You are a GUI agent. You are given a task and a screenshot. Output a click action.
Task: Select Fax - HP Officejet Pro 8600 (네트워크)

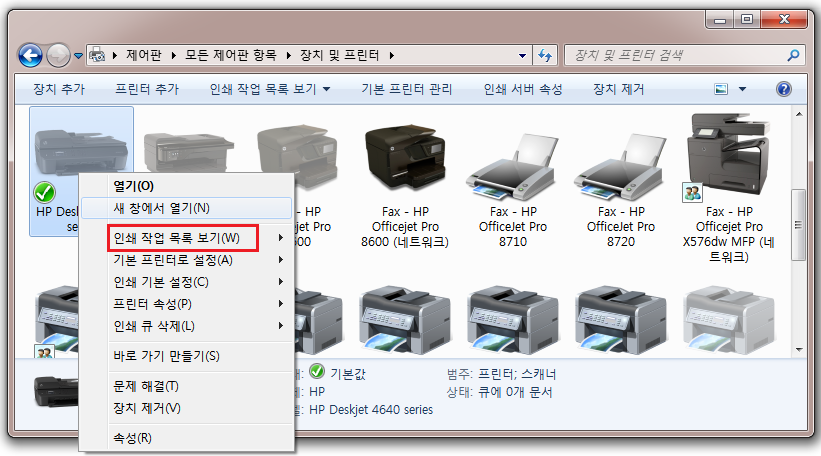405,186
